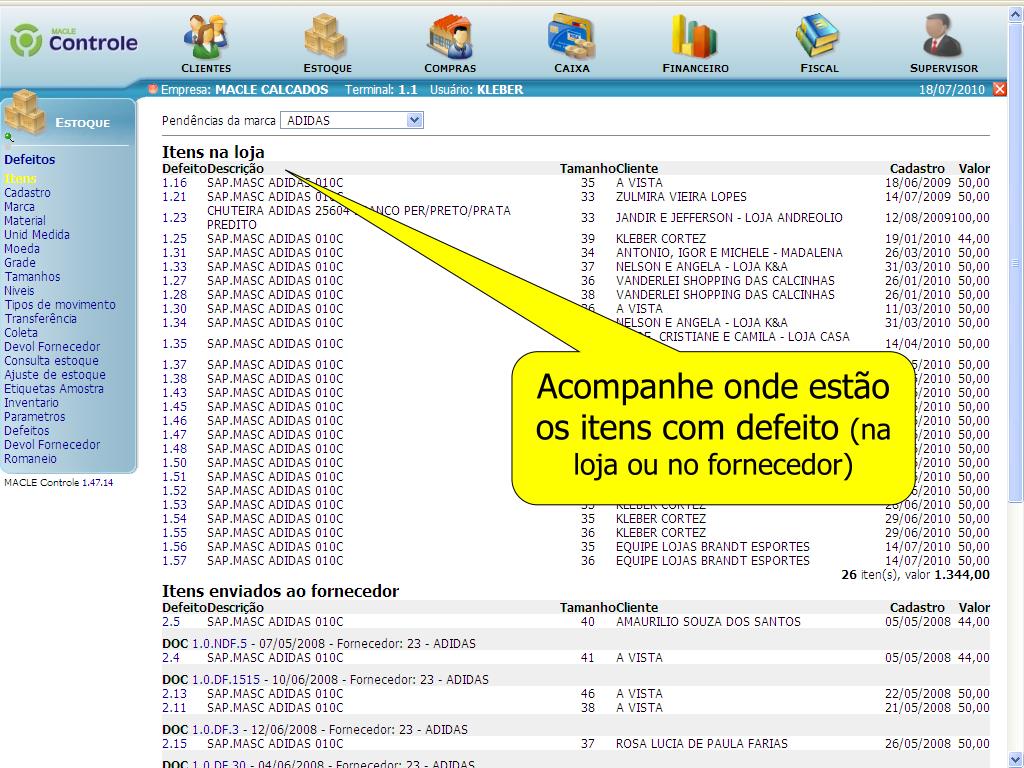Image resolution: width=1024 pixels, height=768 pixels.
Task: Open the Compras module icon
Action: (450, 37)
